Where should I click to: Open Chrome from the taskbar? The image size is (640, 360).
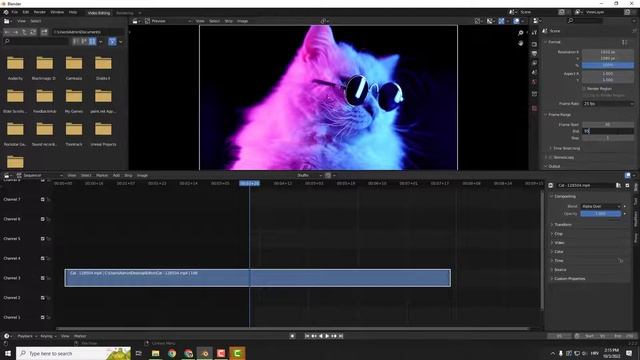[172, 353]
